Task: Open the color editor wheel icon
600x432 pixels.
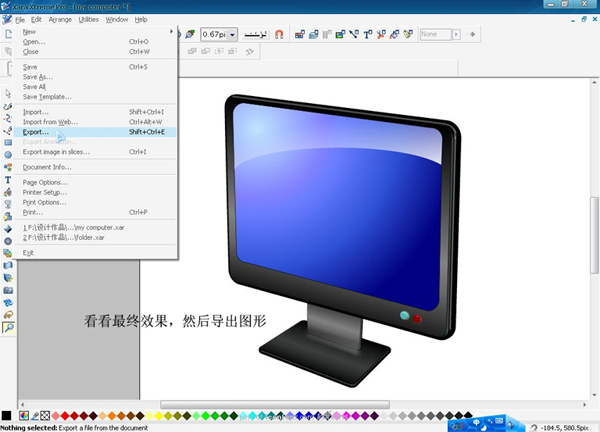Action: (24, 416)
